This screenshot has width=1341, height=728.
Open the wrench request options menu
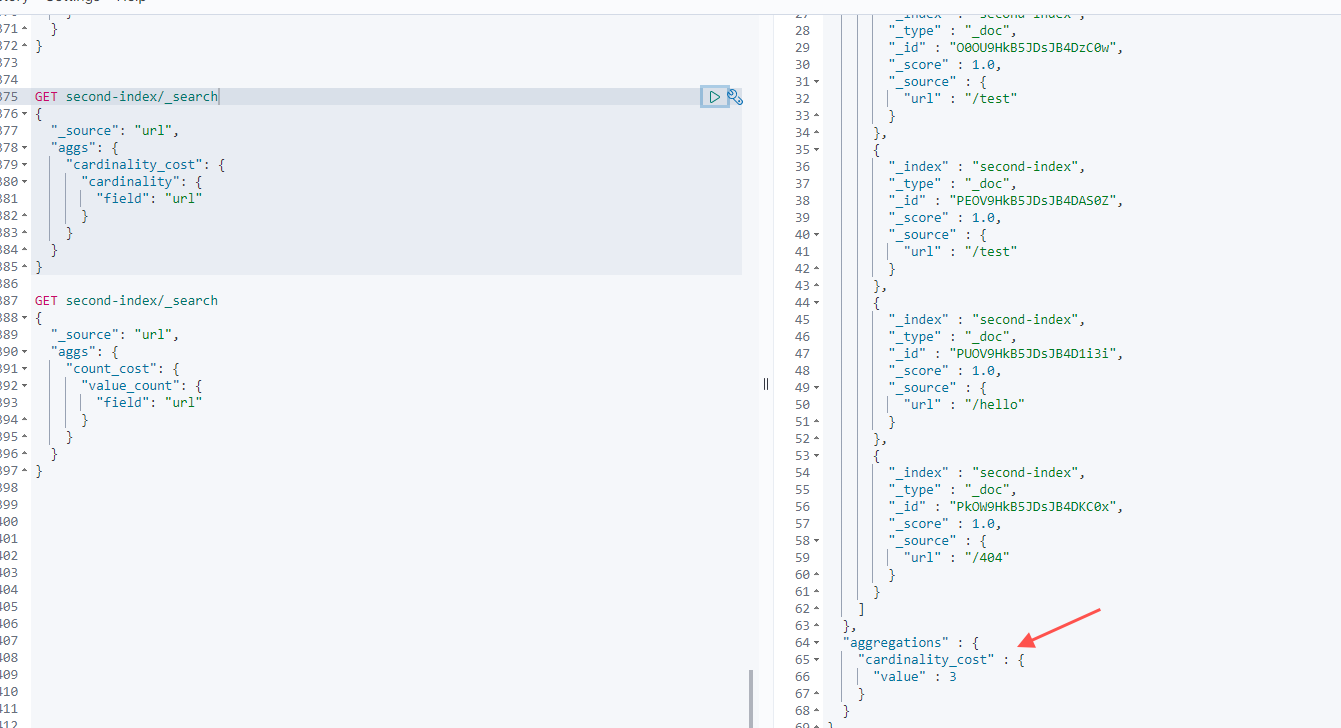coord(735,97)
